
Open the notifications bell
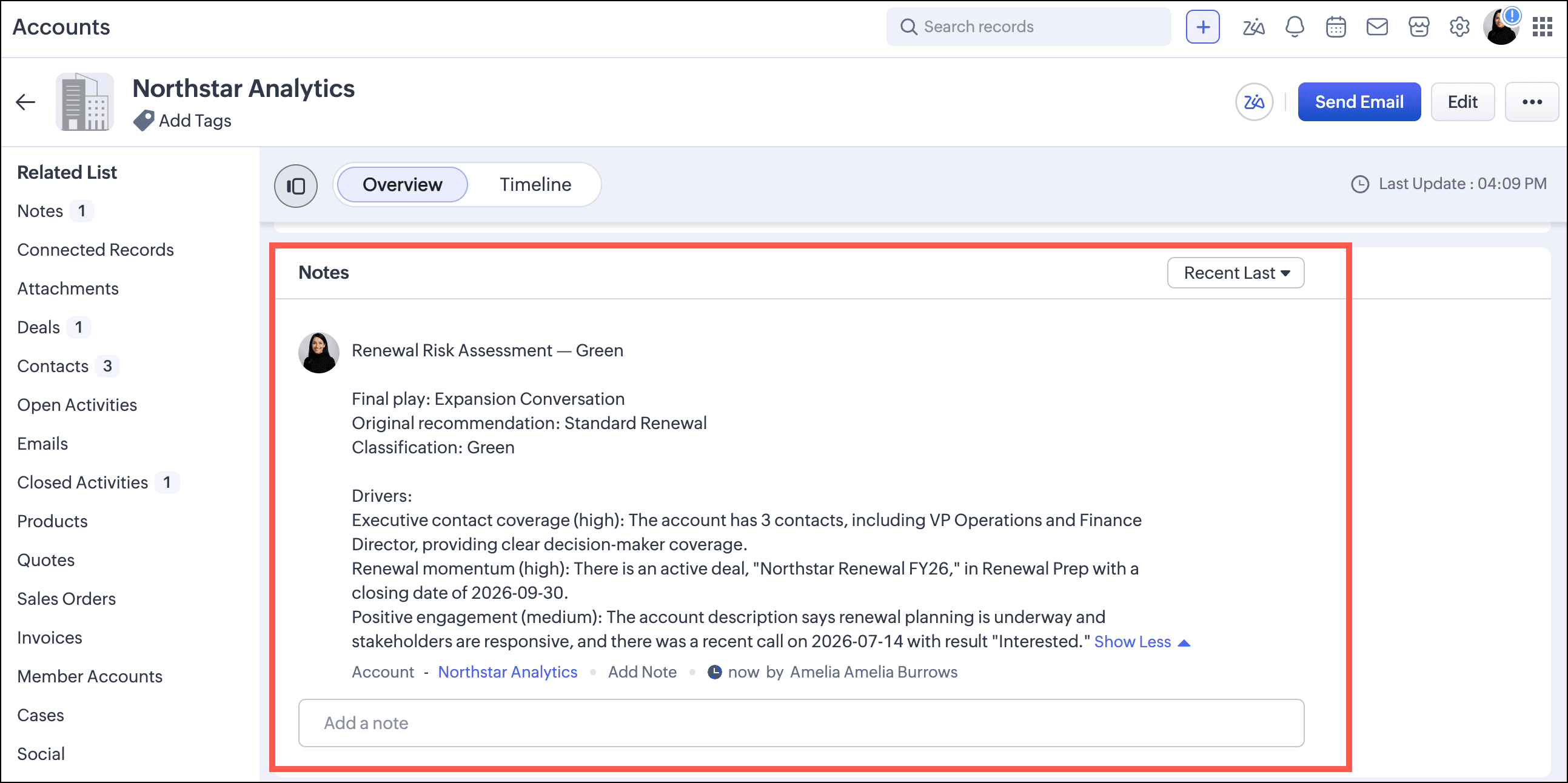coord(1295,27)
